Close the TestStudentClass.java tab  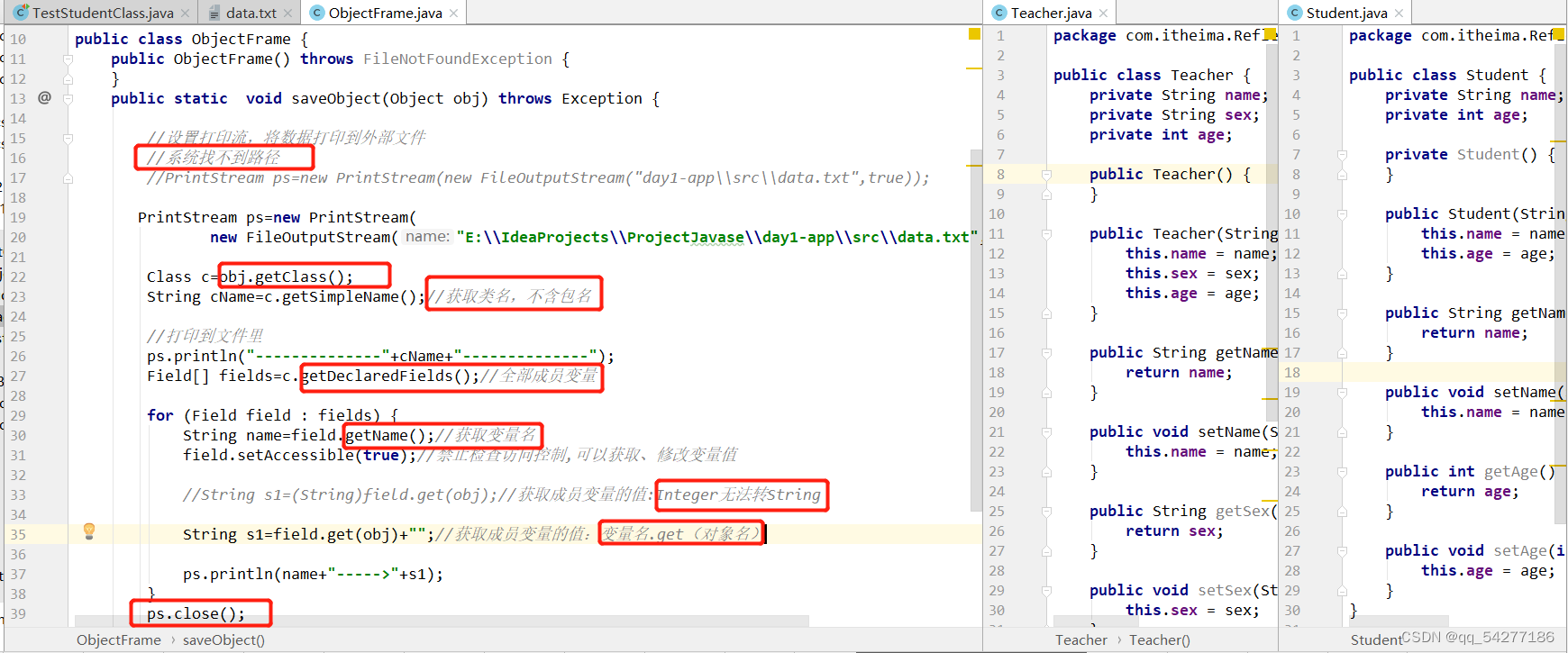[185, 14]
